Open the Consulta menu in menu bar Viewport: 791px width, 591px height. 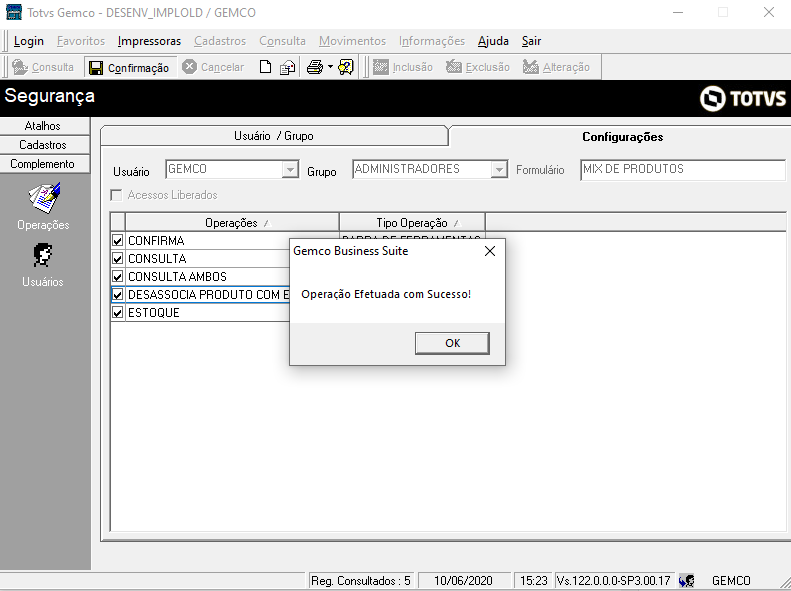282,41
